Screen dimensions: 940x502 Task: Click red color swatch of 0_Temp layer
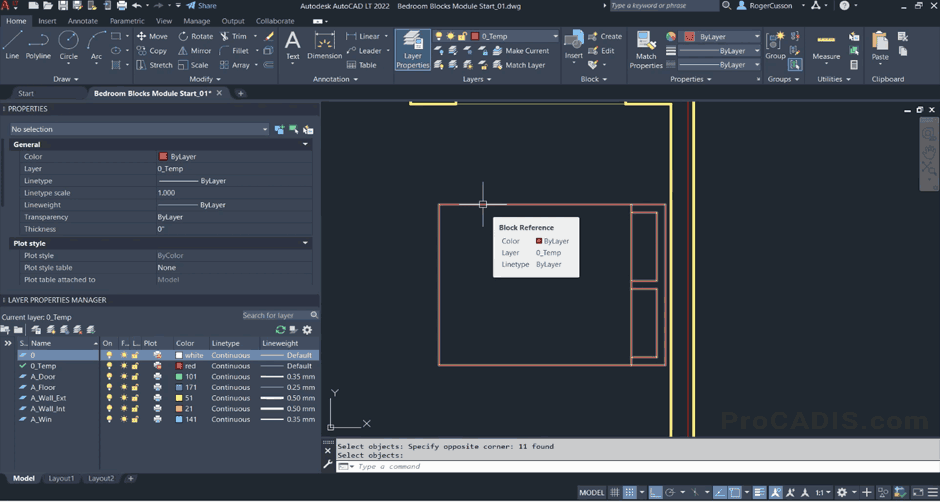(x=179, y=366)
